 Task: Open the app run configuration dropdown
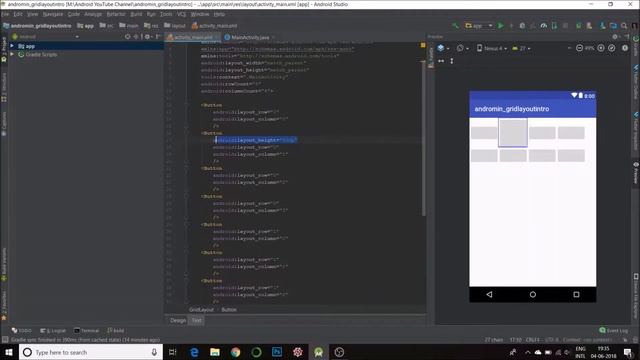point(479,26)
